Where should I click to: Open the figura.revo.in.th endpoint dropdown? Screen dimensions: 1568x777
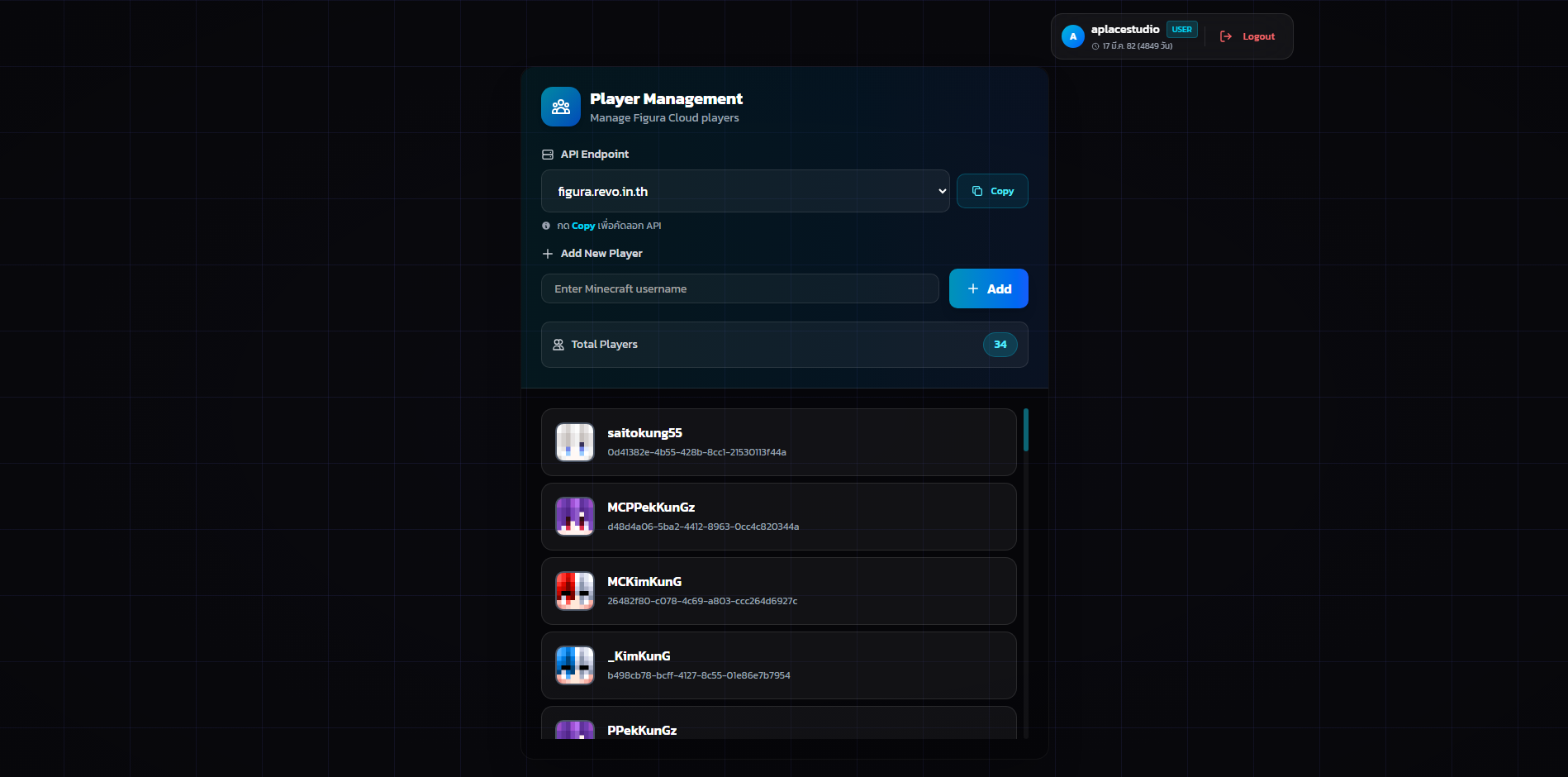(x=744, y=191)
